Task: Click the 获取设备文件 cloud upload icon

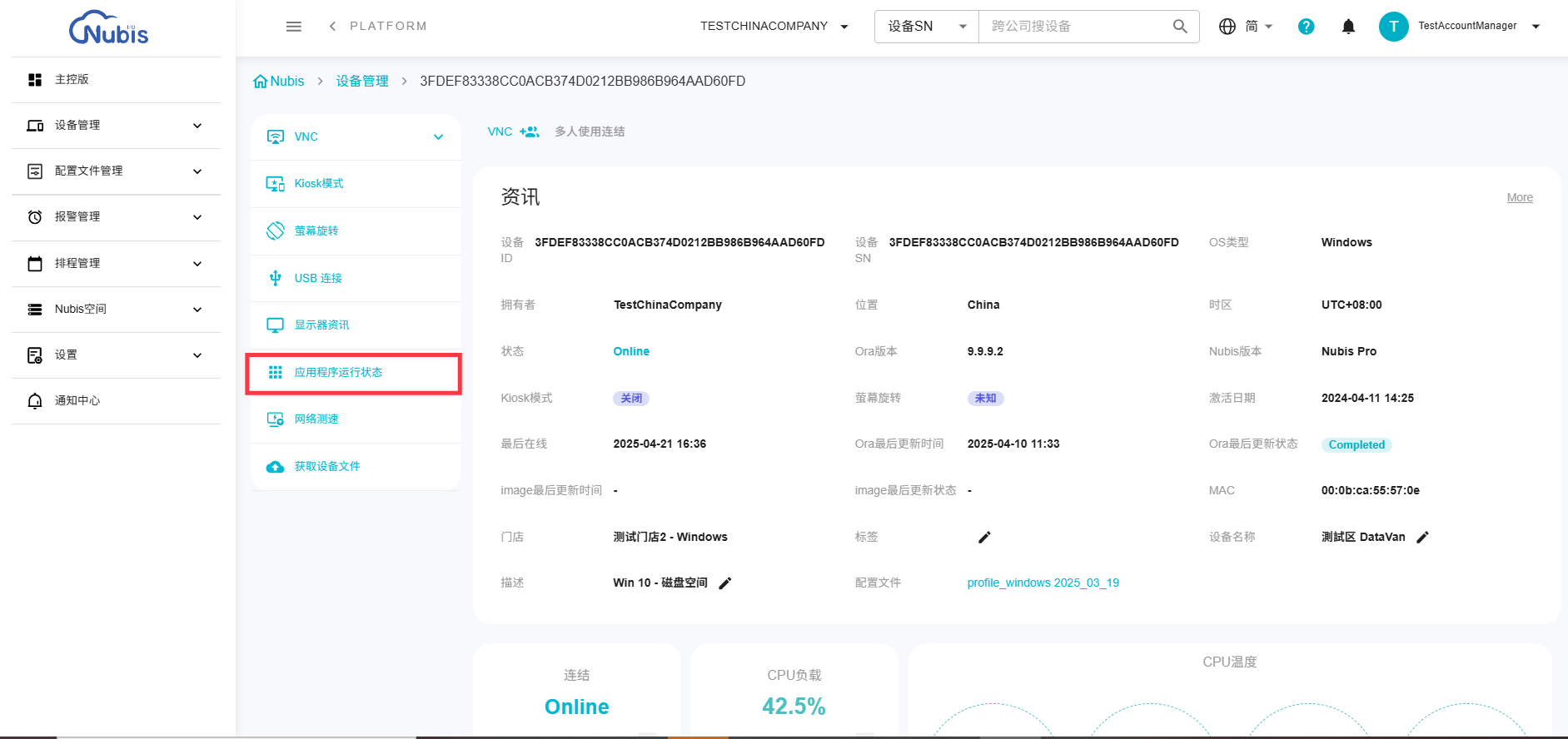Action: [x=276, y=467]
